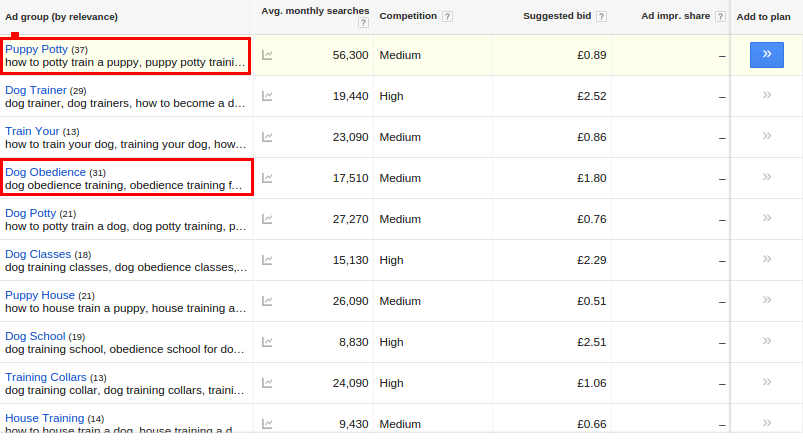Show trend chart for Dog Classes row
Image resolution: width=803 pixels, height=441 pixels.
point(267,260)
